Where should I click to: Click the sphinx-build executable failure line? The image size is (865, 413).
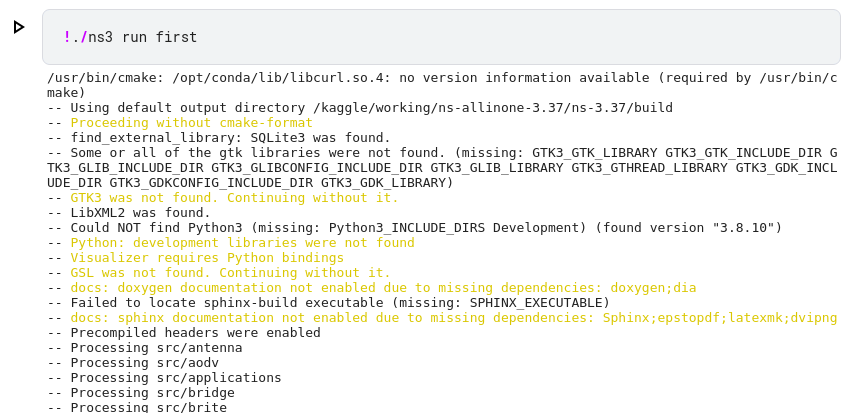tap(328, 303)
